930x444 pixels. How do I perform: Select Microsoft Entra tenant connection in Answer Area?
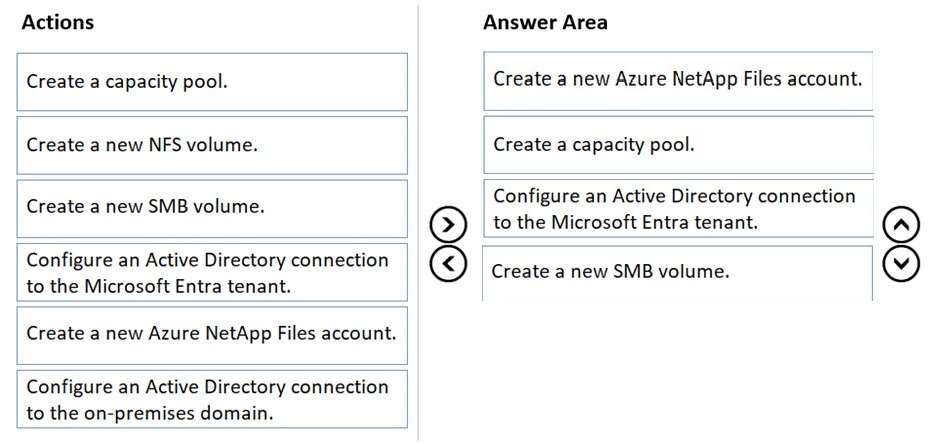point(677,208)
